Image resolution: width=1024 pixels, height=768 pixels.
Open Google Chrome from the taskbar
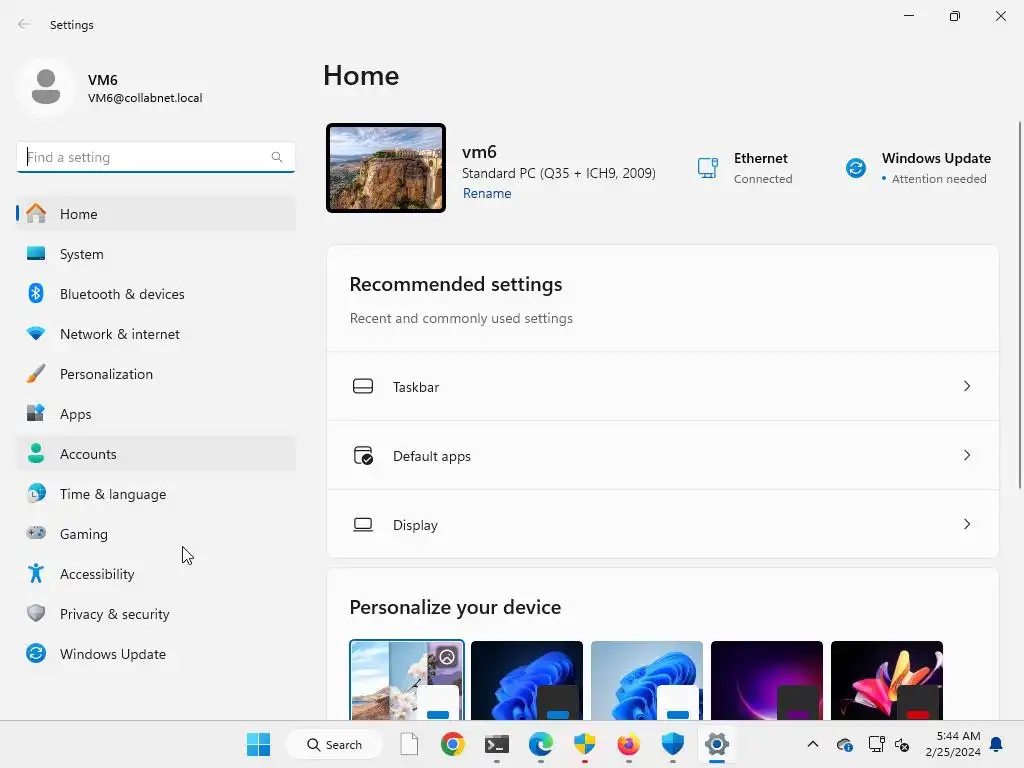pos(453,744)
